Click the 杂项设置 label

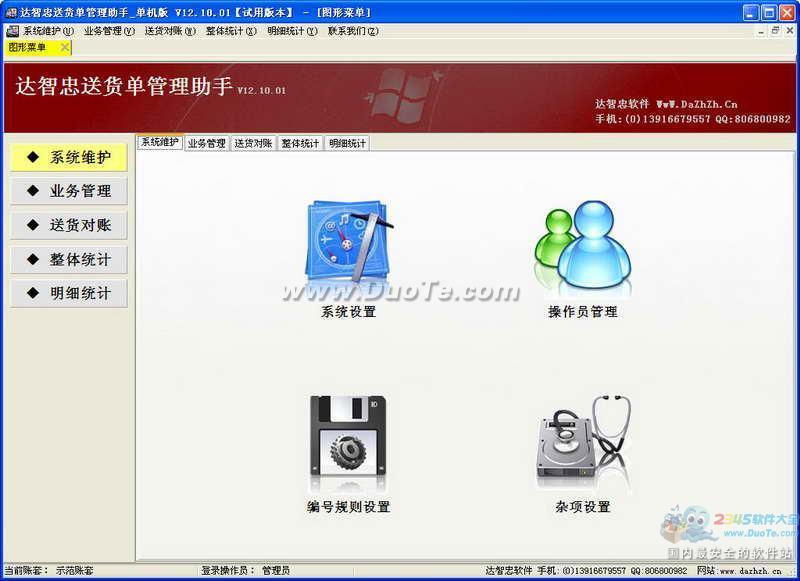[x=583, y=507]
